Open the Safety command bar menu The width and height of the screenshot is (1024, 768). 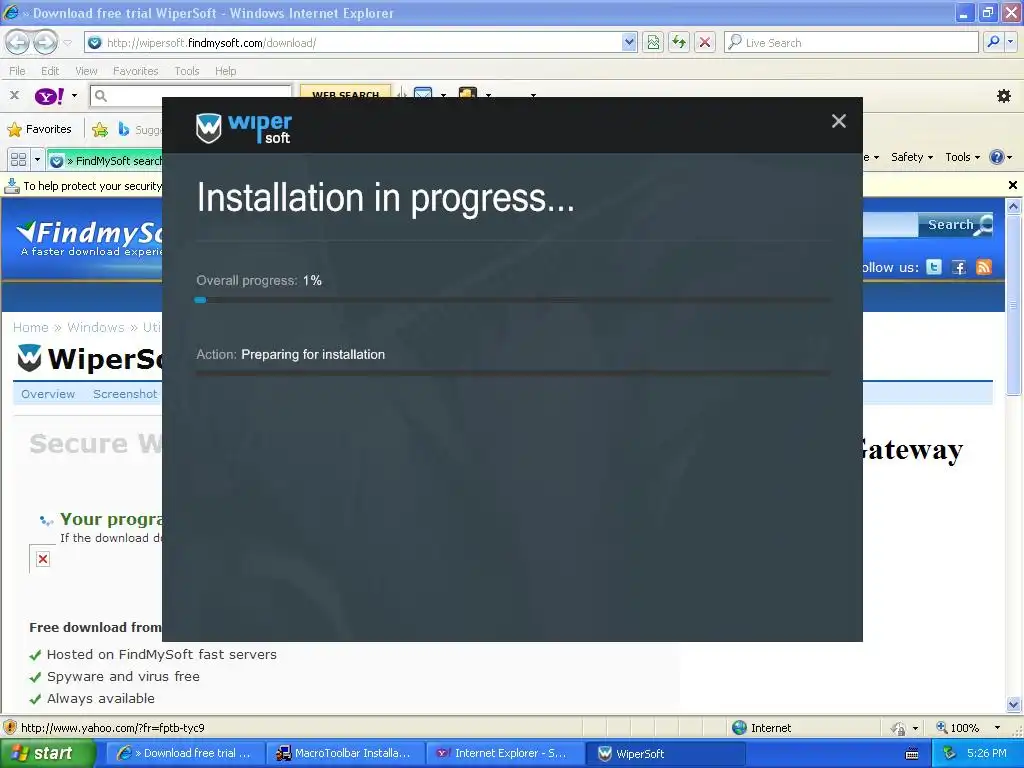912,157
